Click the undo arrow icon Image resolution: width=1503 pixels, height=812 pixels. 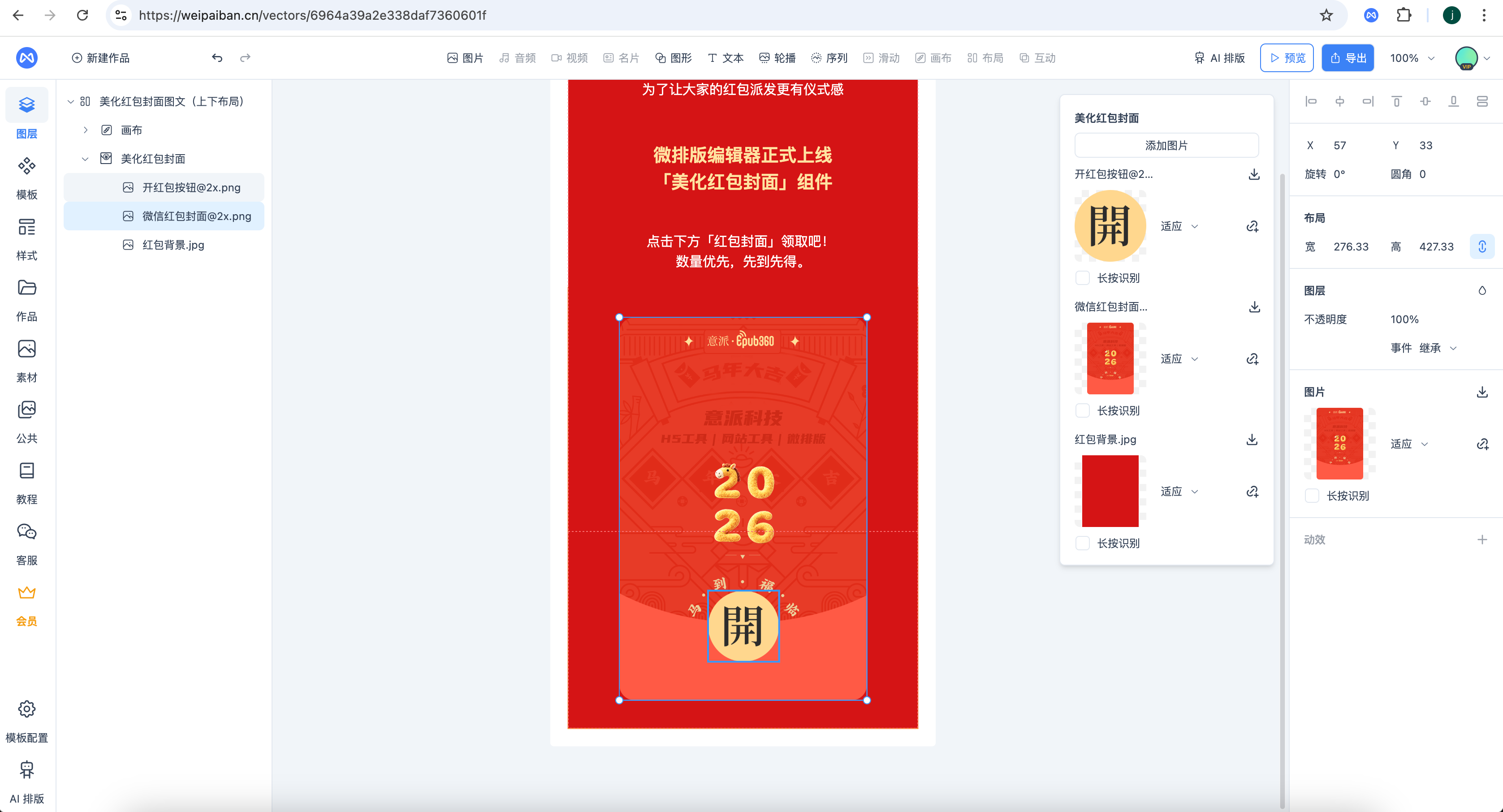217,58
